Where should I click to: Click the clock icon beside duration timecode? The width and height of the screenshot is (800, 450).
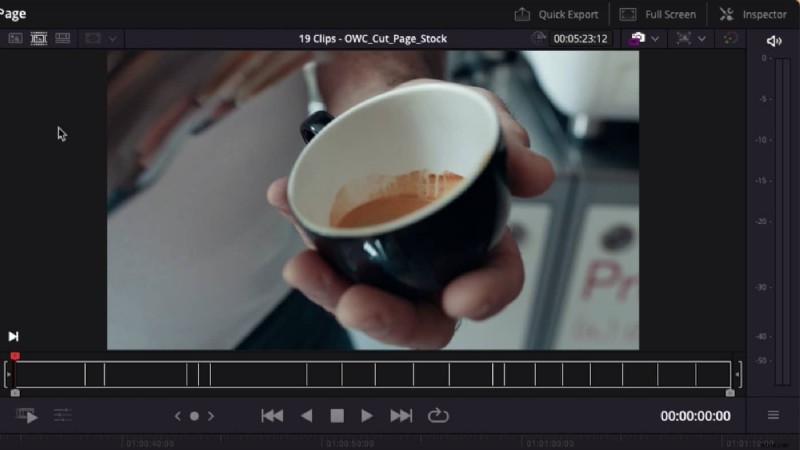tap(538, 38)
